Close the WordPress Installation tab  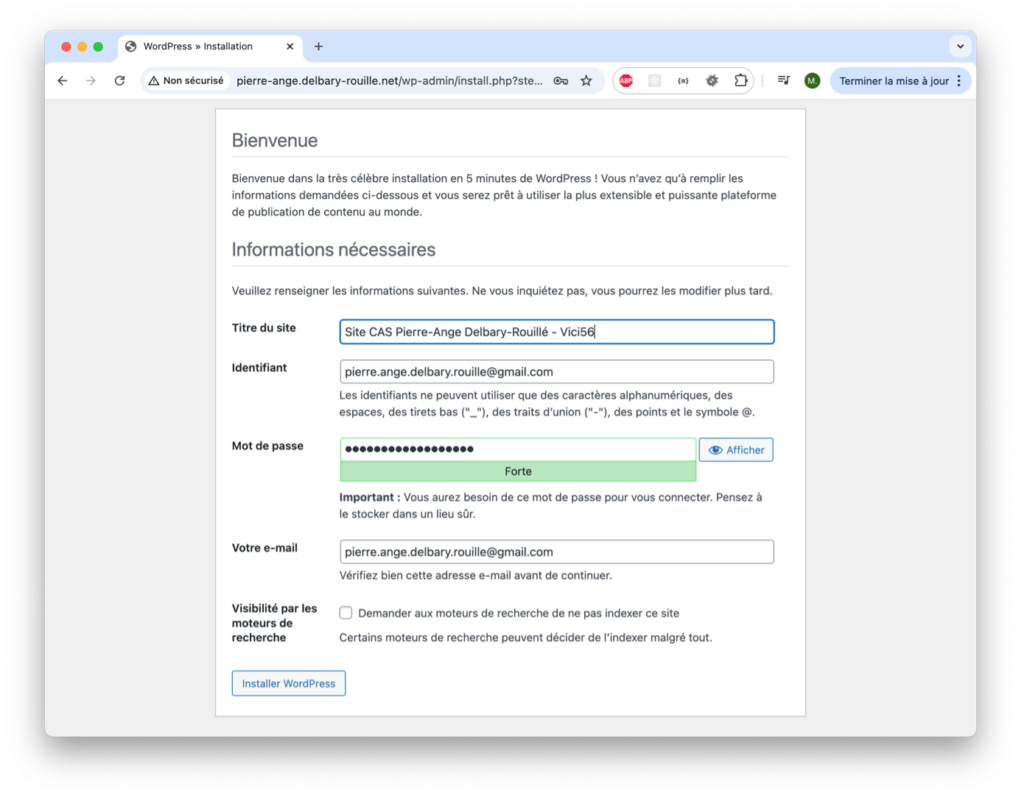pyautogui.click(x=290, y=46)
